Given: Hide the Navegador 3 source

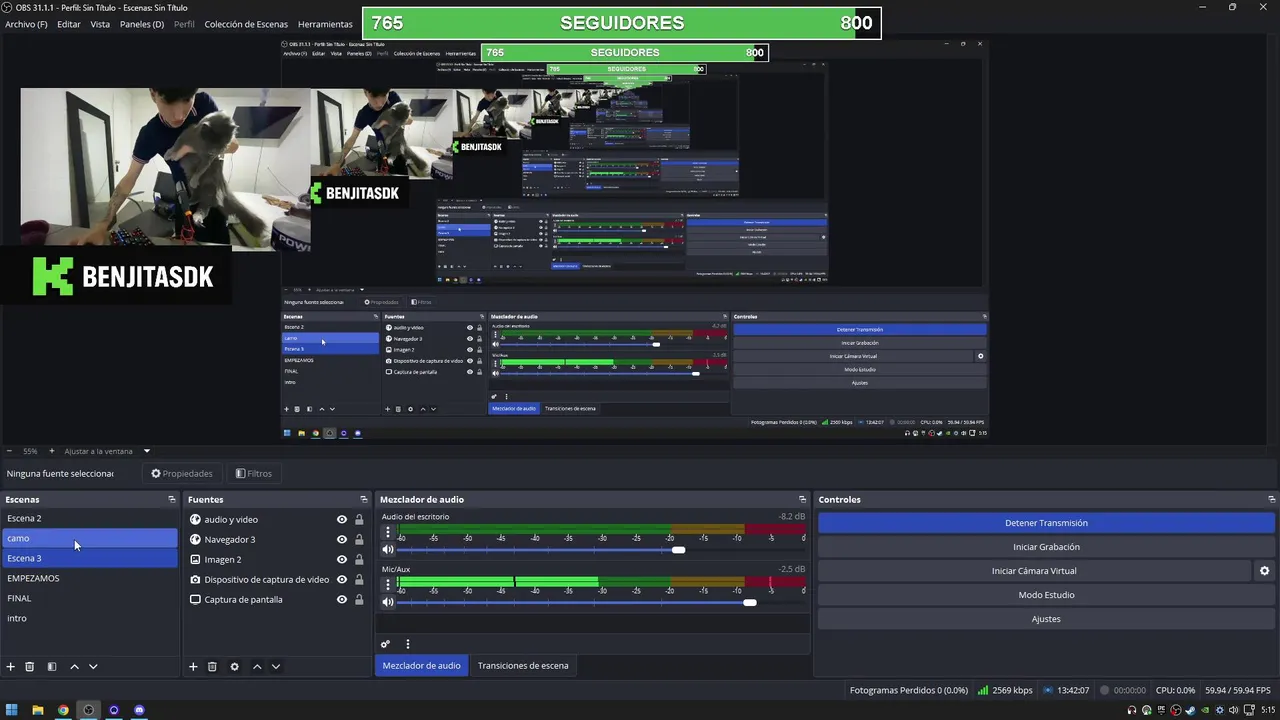Looking at the screenshot, I should [342, 540].
